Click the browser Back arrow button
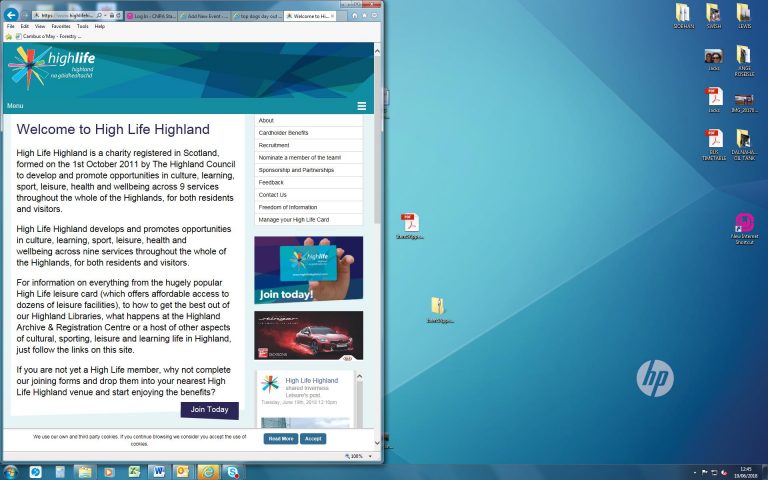This screenshot has height=480, width=768. 11,15
